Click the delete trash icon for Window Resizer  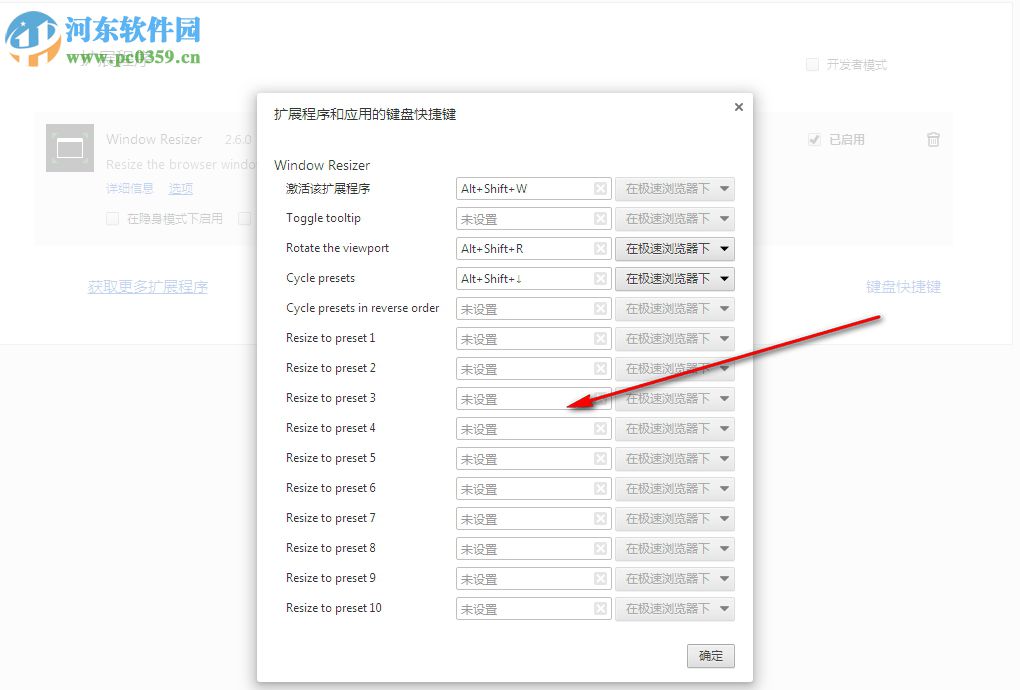(933, 140)
